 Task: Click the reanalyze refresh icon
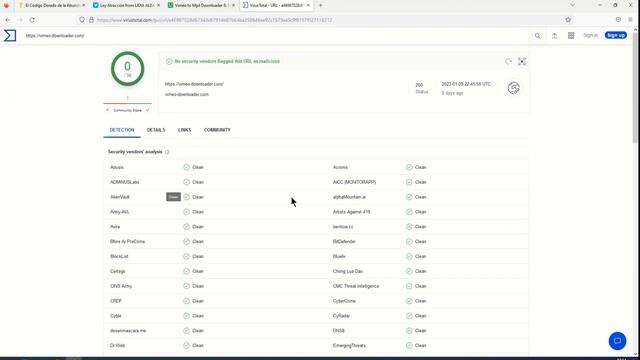click(508, 62)
